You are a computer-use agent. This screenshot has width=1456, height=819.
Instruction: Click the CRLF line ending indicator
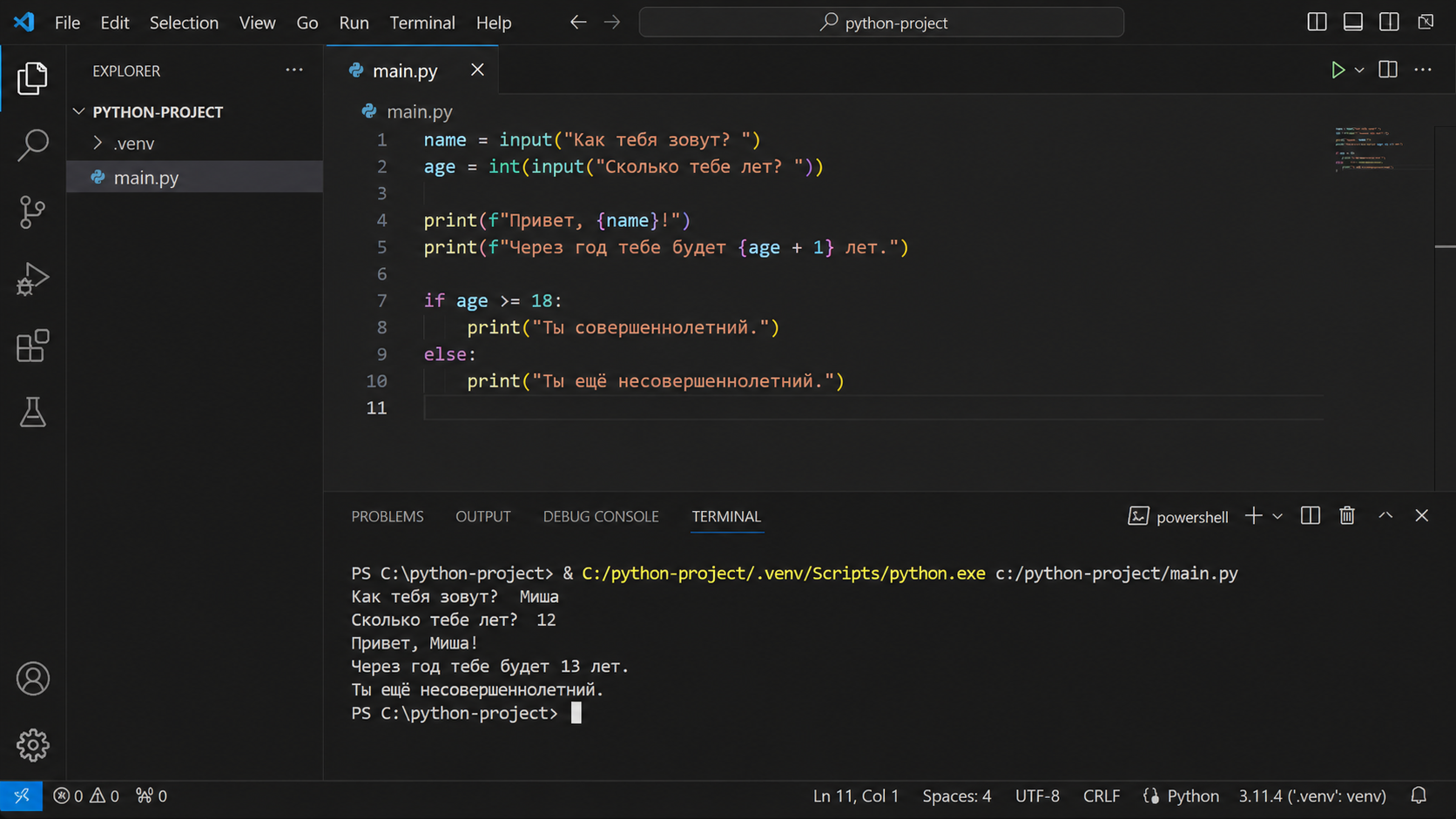click(1102, 796)
